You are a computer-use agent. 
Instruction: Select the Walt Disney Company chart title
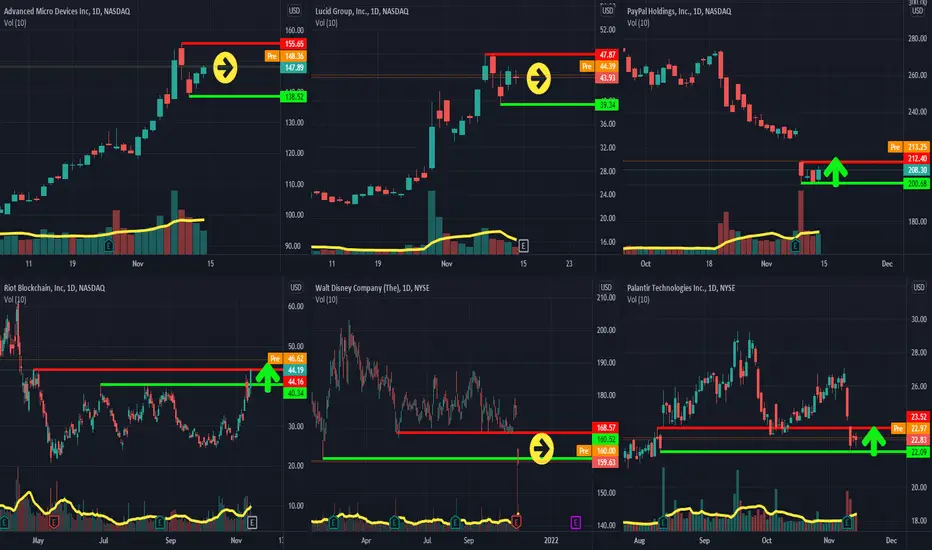(x=372, y=288)
